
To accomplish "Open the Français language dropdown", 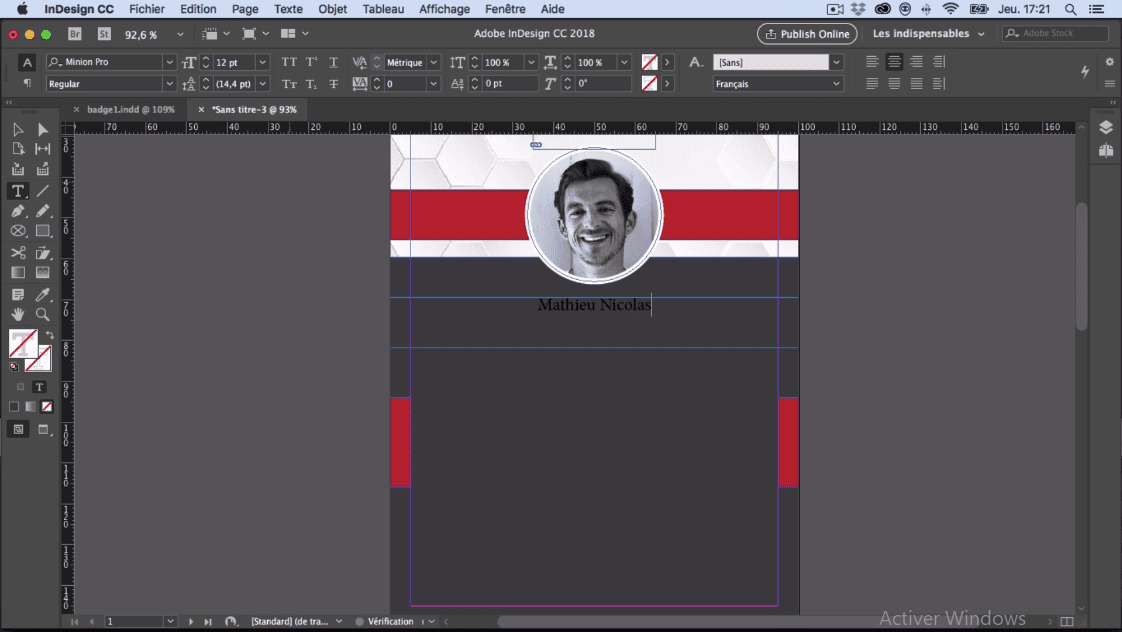I will pyautogui.click(x=836, y=84).
